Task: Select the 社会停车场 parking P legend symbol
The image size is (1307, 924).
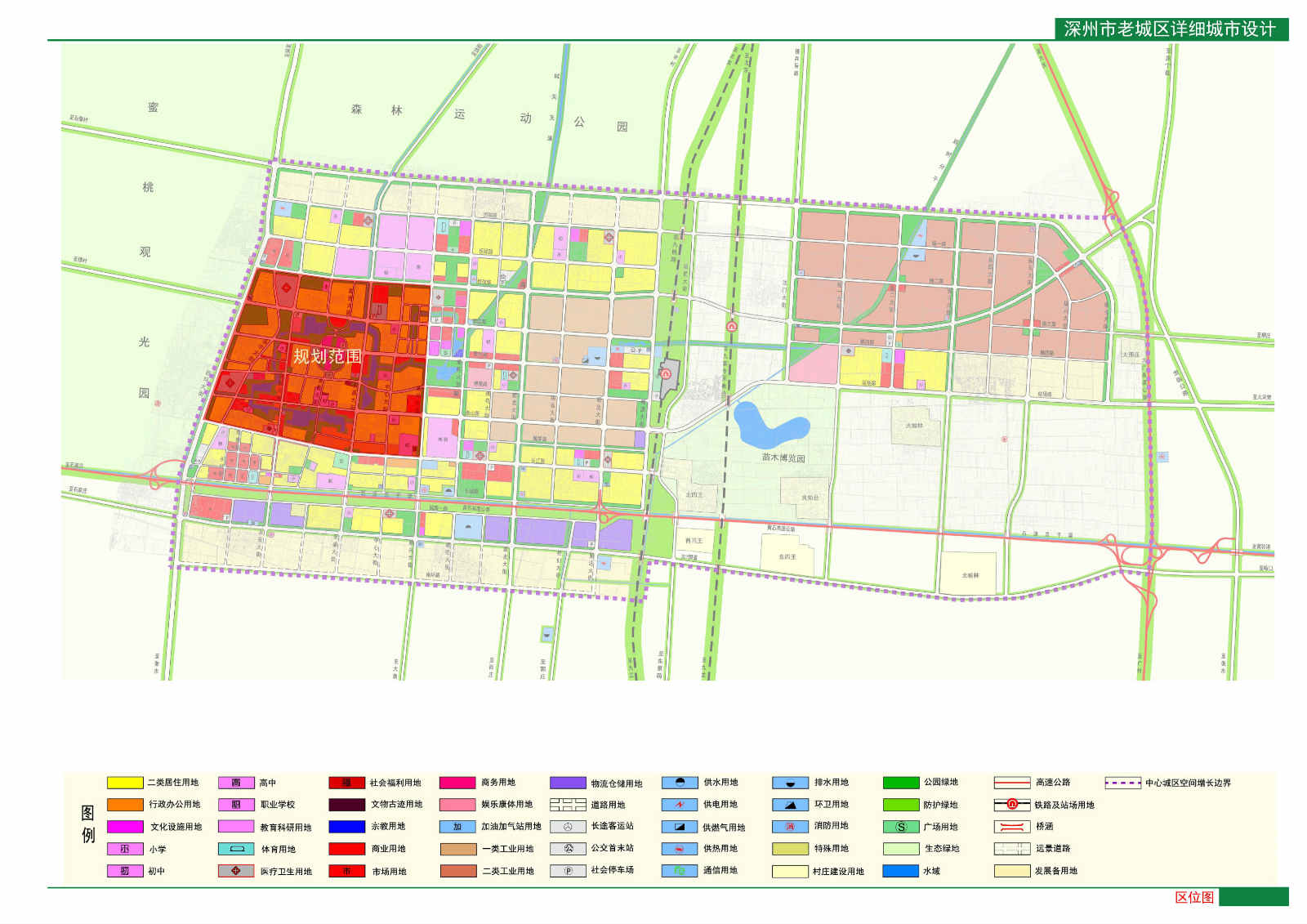Action: [568, 871]
